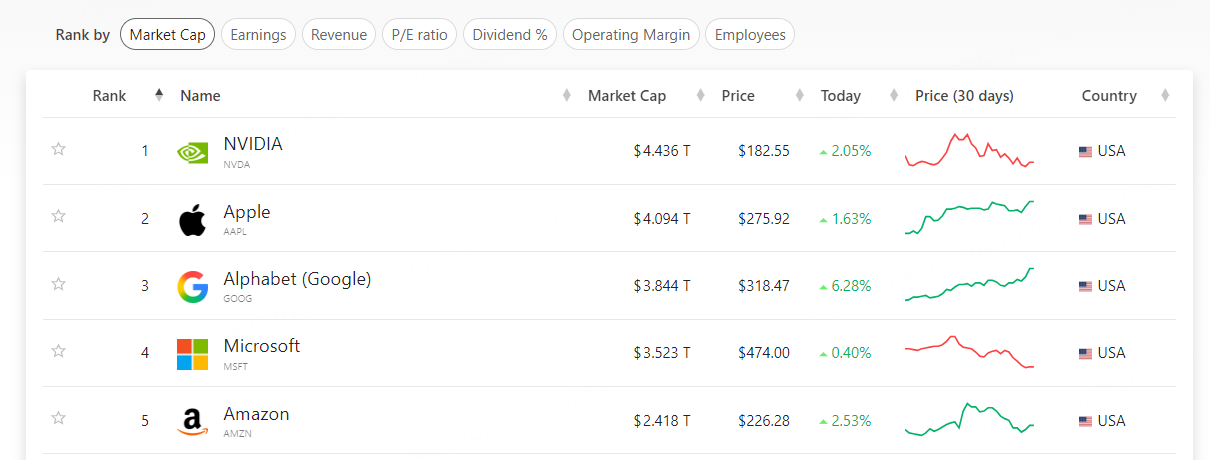Click the Microsoft logo icon

(192, 354)
